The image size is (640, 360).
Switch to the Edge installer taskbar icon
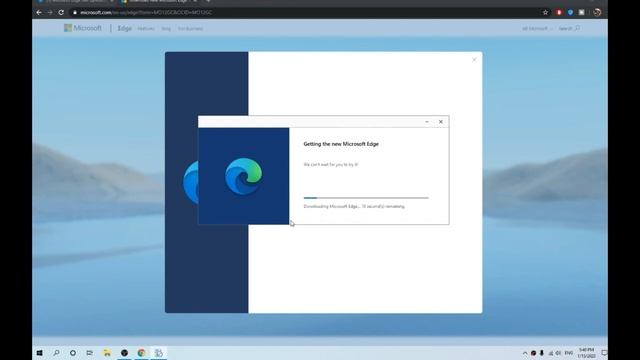click(159, 353)
